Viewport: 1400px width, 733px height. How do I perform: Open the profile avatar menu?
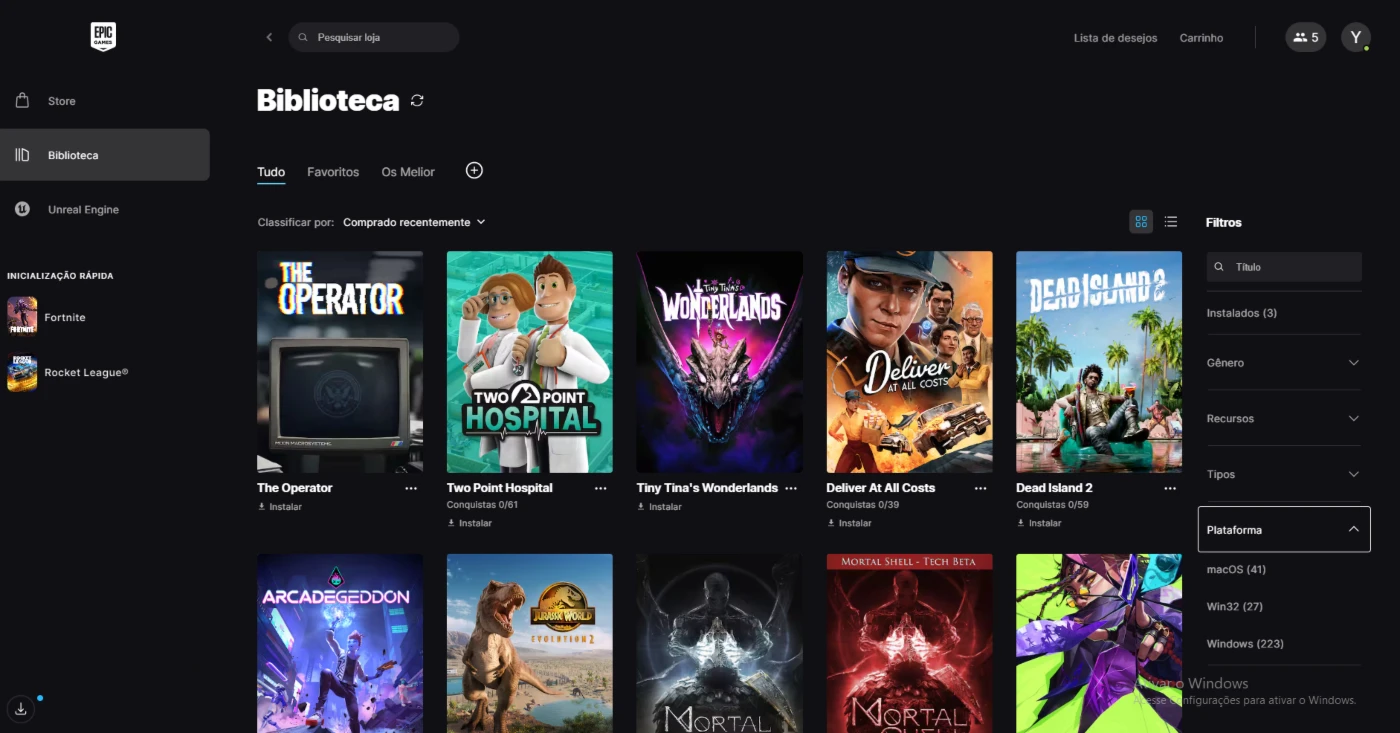coord(1356,37)
